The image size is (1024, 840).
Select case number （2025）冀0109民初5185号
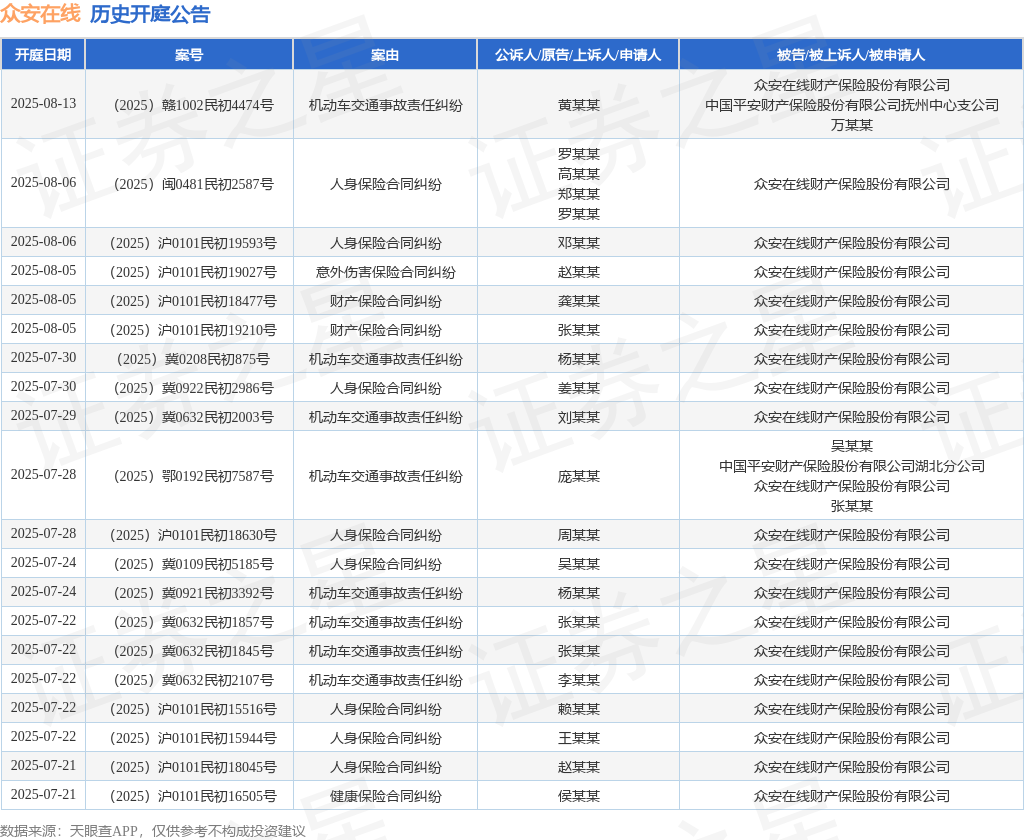tap(193, 564)
